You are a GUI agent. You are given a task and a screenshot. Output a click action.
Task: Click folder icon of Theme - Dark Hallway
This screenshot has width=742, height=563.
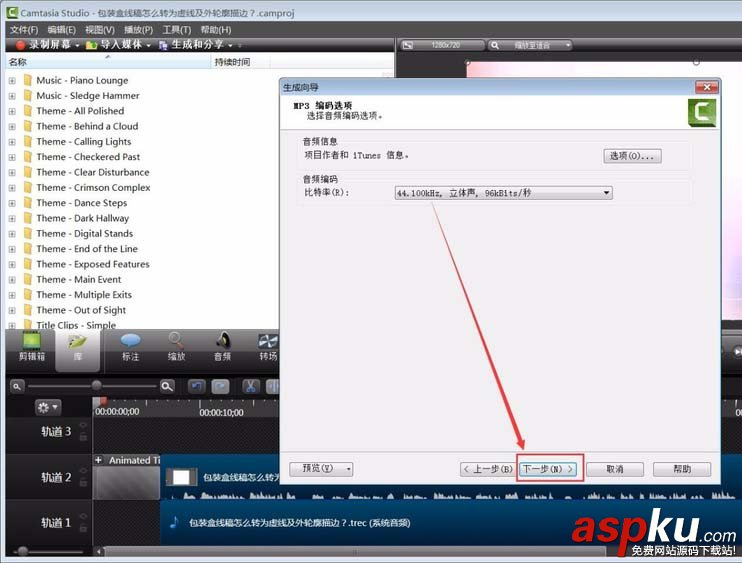[x=28, y=218]
